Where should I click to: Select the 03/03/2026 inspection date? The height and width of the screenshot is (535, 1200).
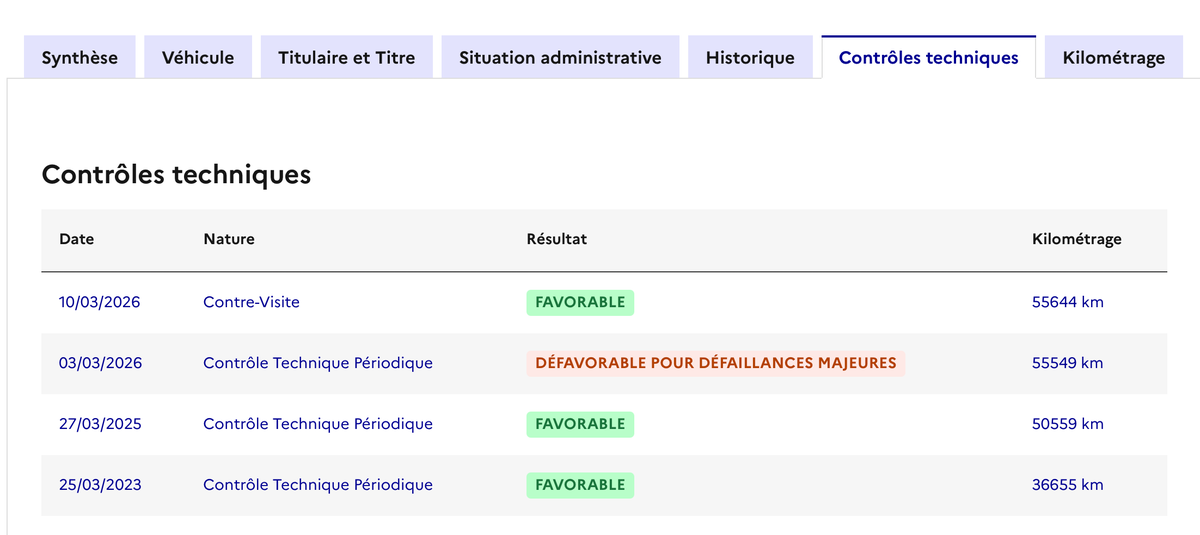(x=100, y=363)
